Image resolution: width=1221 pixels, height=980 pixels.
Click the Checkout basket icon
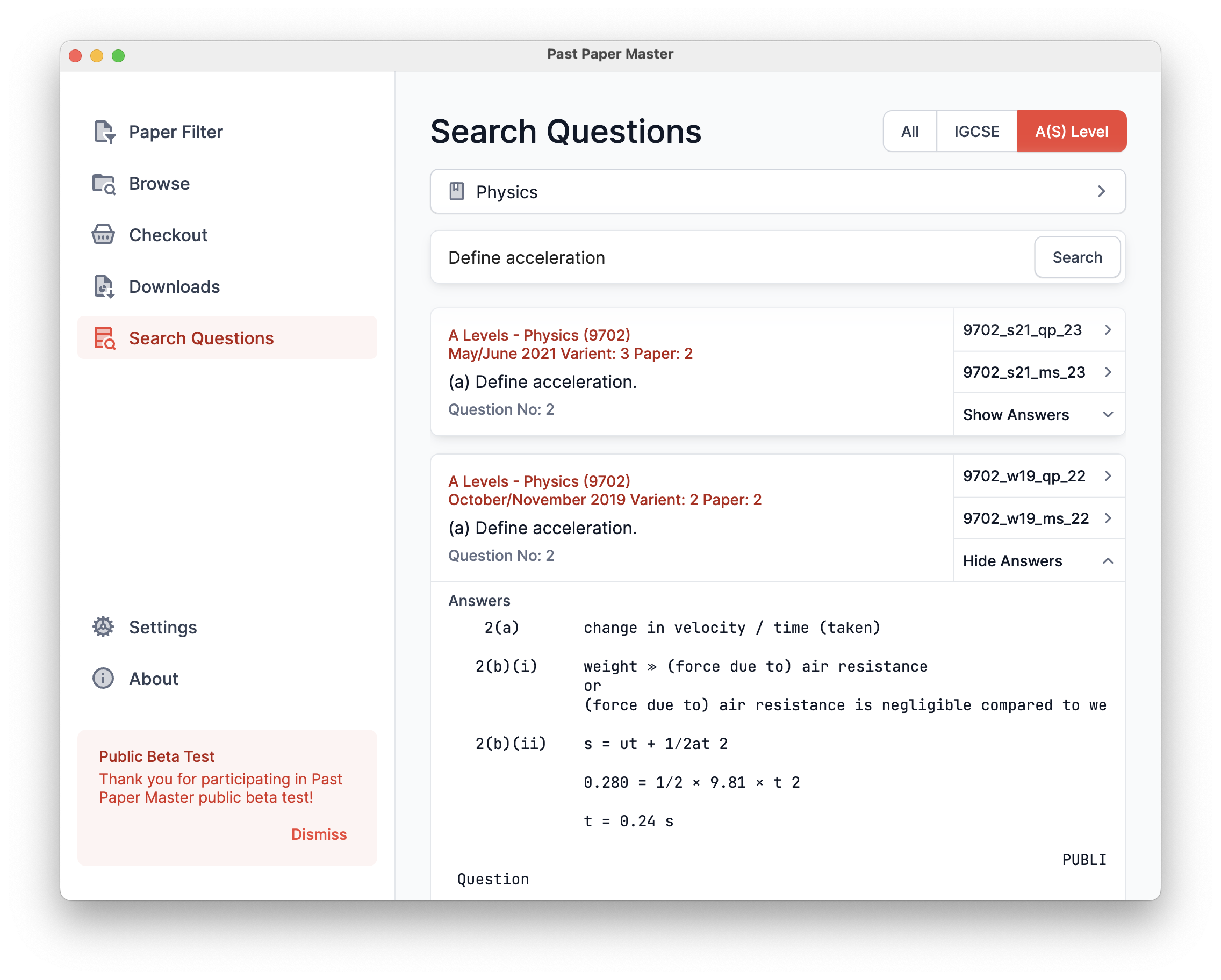coord(103,235)
